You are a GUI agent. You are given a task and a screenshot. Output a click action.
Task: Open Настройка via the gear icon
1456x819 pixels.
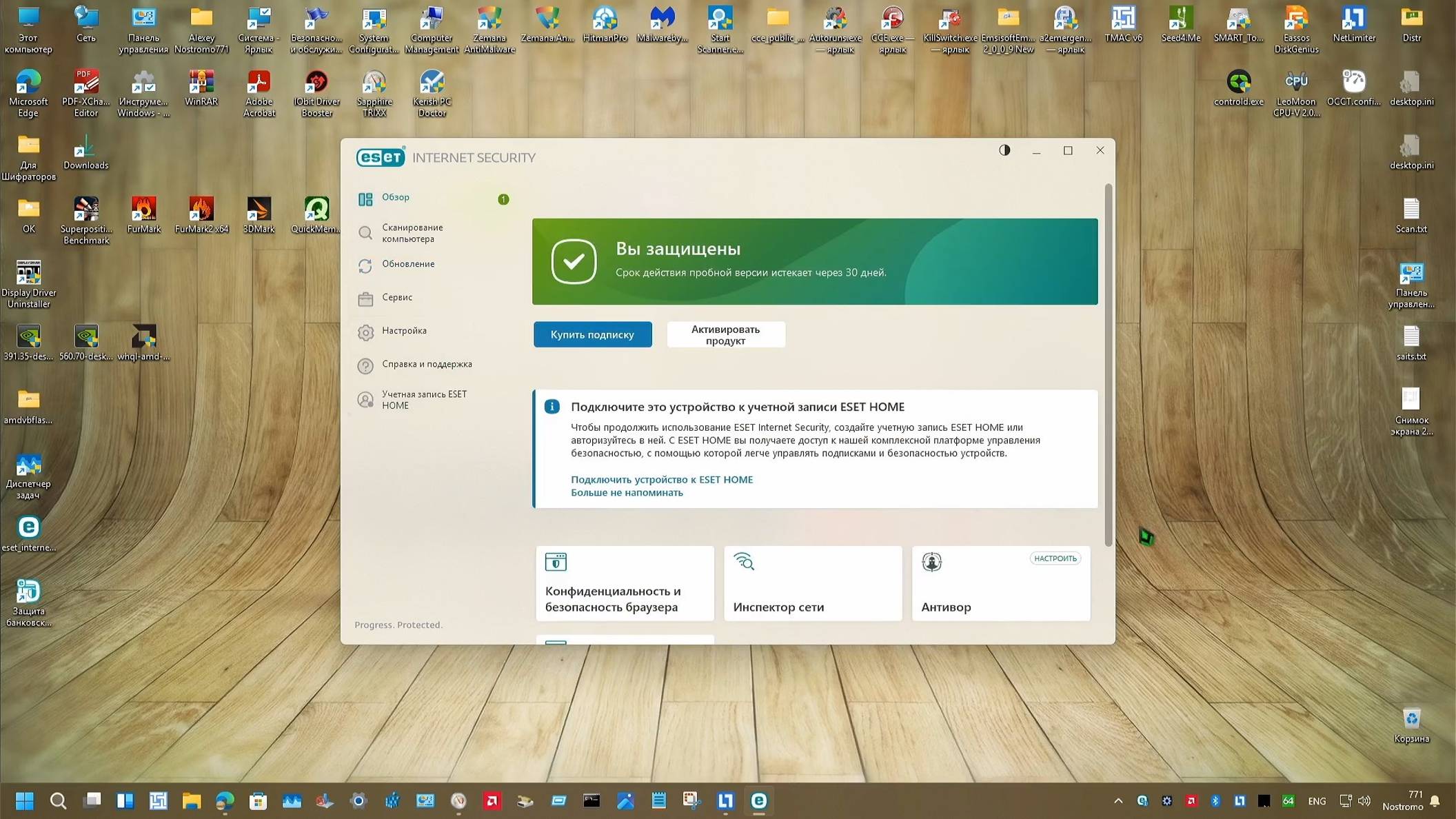click(365, 332)
